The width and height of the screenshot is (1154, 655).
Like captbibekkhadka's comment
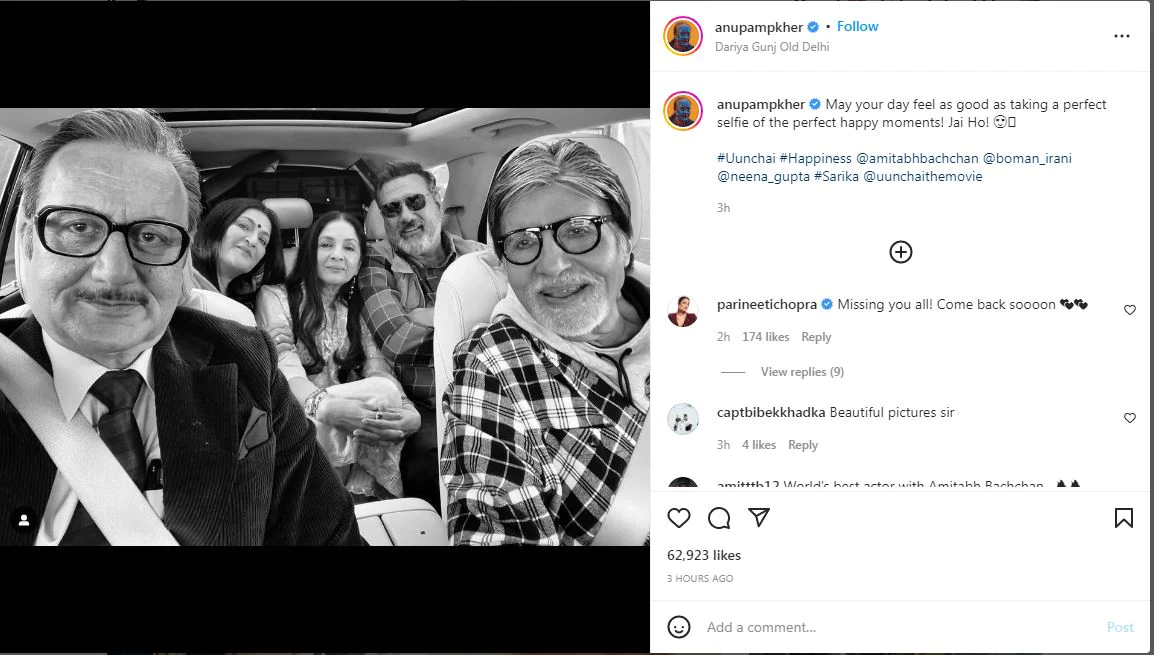1130,418
